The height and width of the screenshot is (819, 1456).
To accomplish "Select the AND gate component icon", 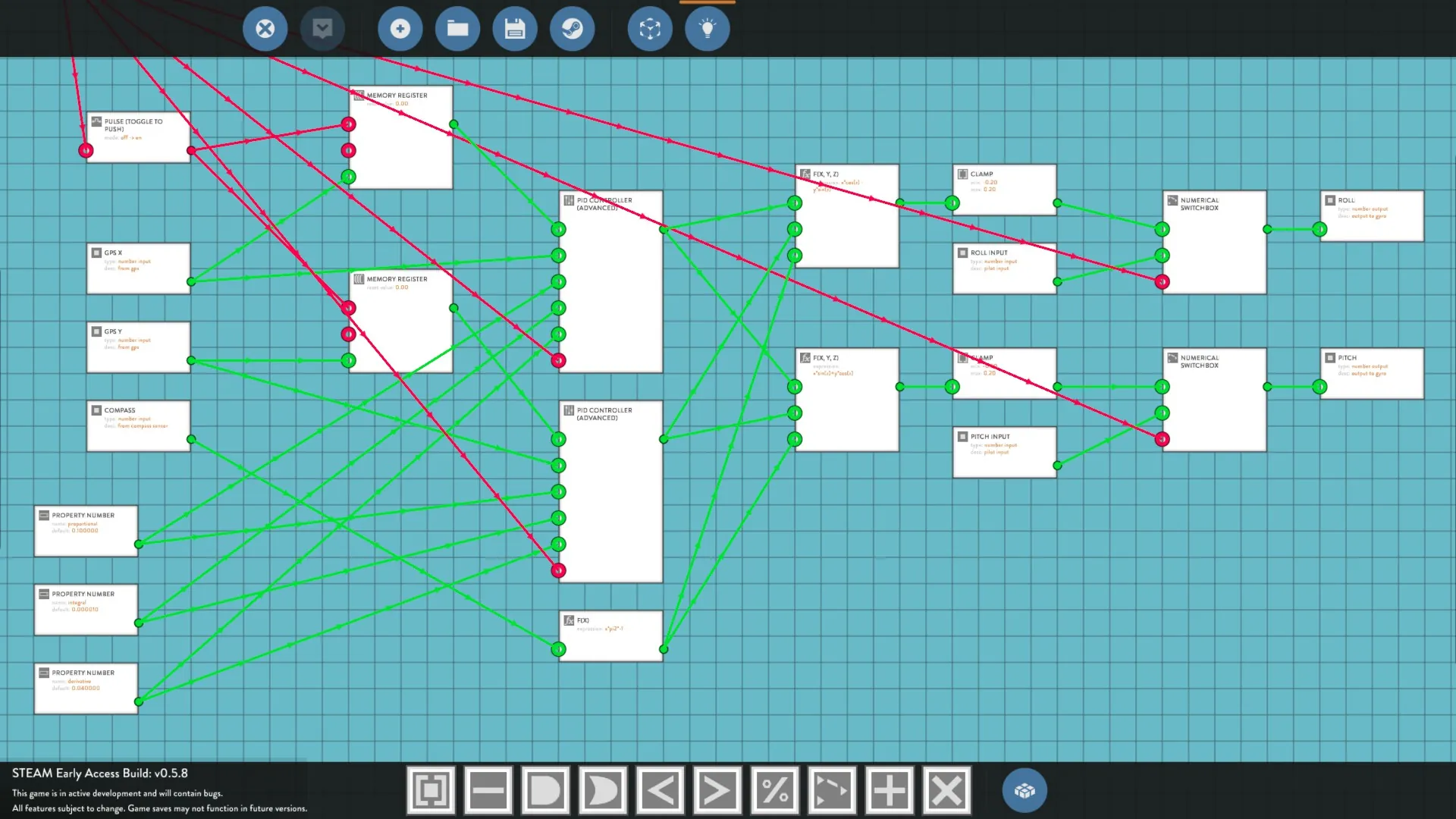I will pyautogui.click(x=545, y=791).
